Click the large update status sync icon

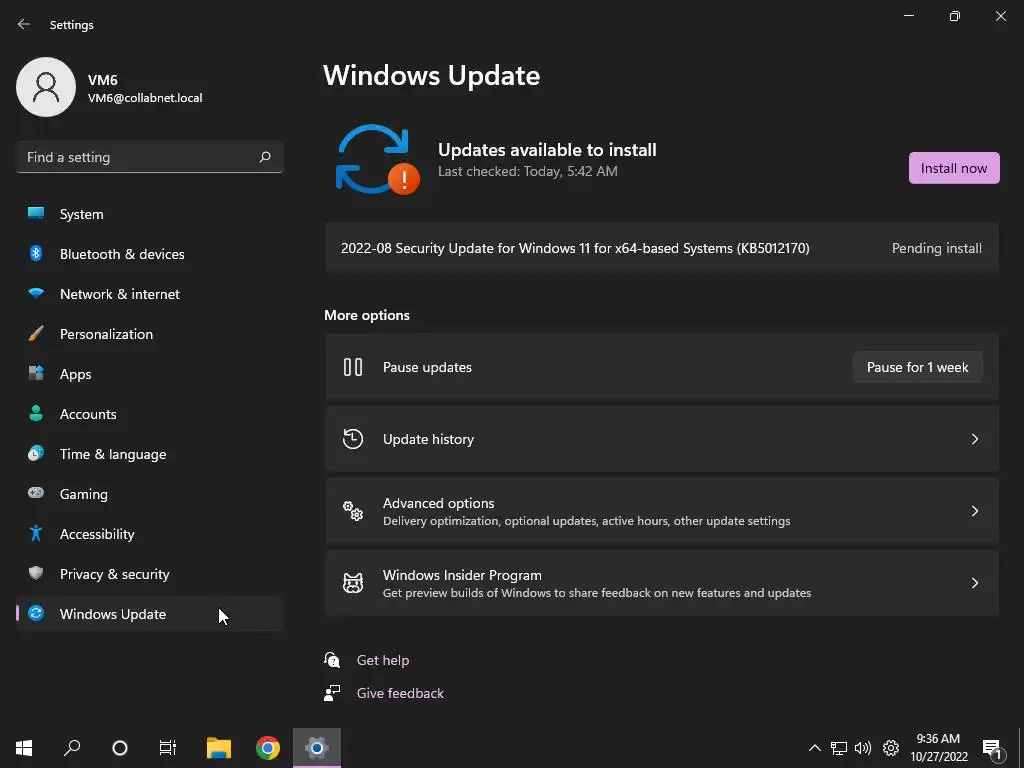tap(377, 160)
